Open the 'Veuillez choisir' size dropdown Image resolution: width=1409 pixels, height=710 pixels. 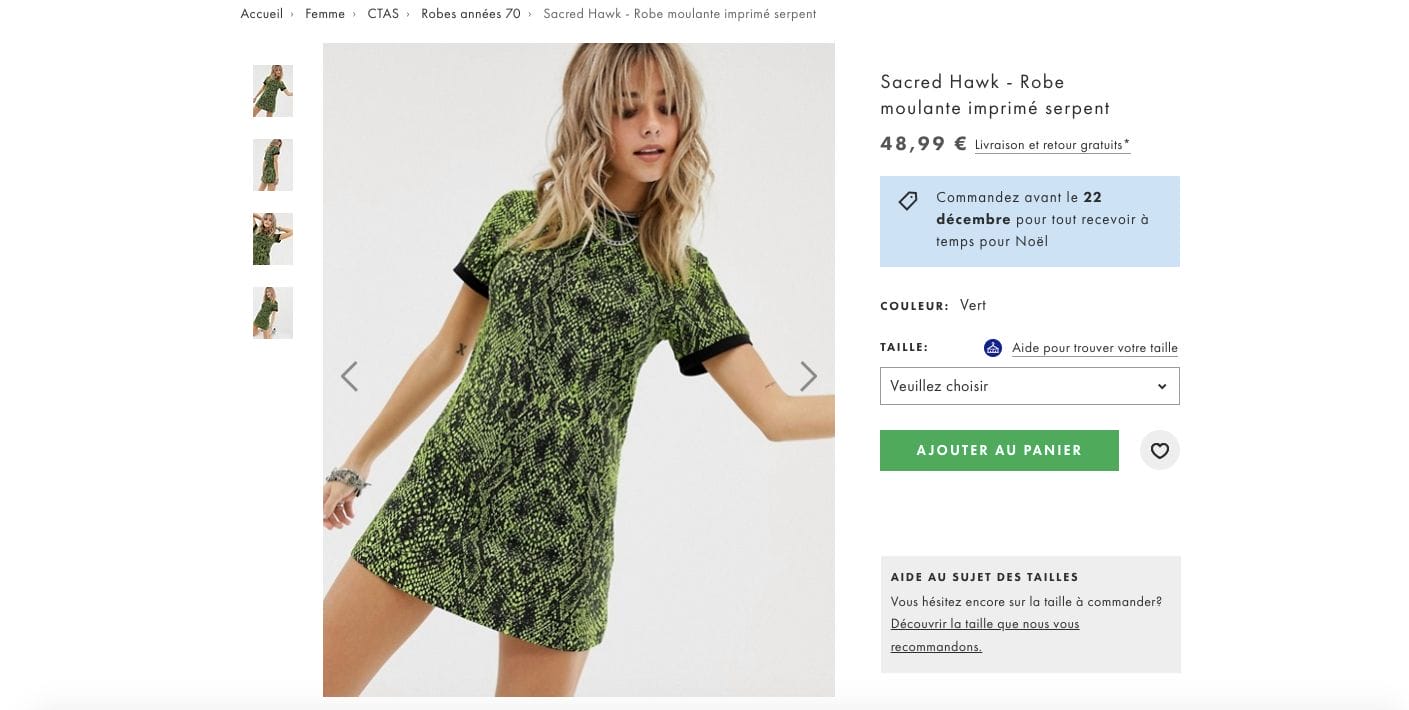coord(1029,386)
